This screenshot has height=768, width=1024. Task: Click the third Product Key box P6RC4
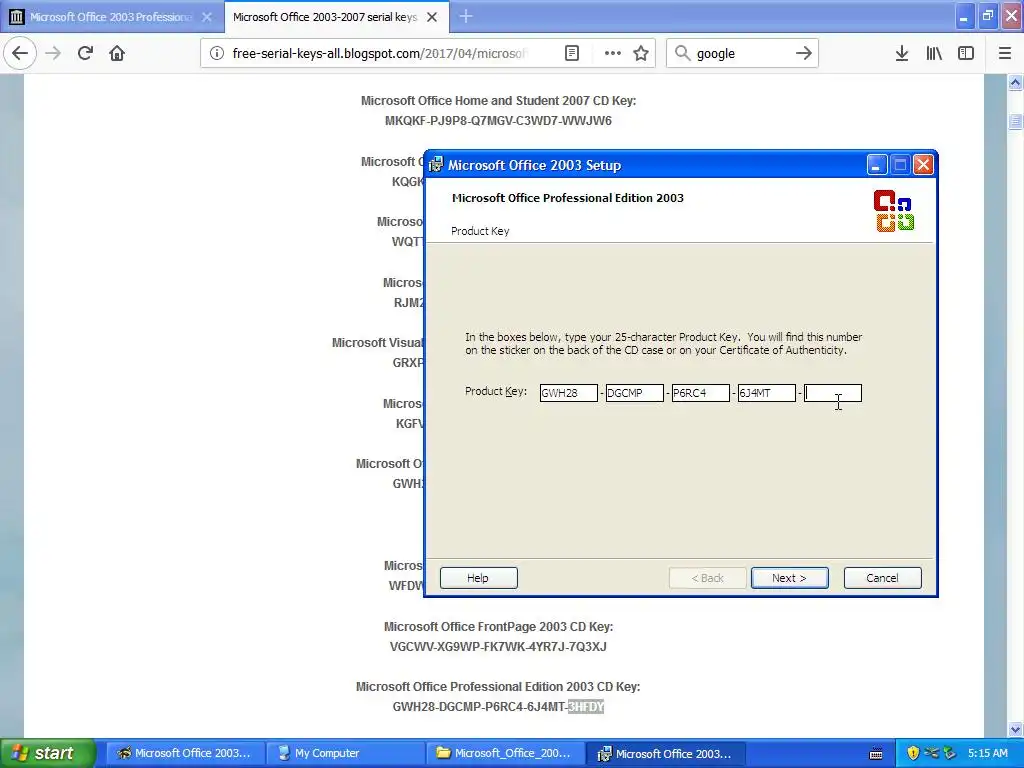pos(700,392)
